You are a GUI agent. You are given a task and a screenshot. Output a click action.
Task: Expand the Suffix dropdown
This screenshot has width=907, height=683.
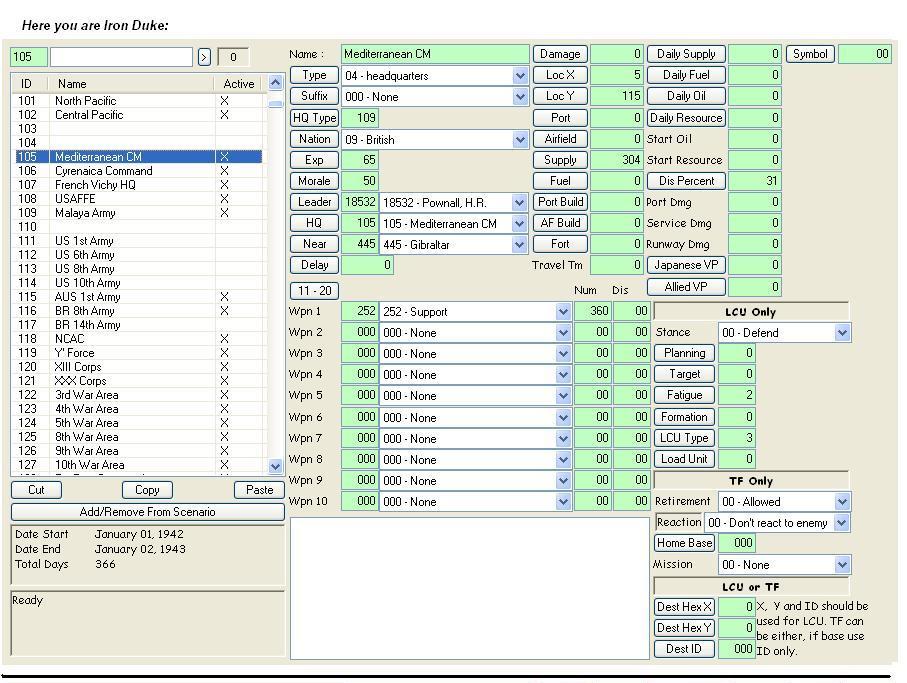pos(520,97)
